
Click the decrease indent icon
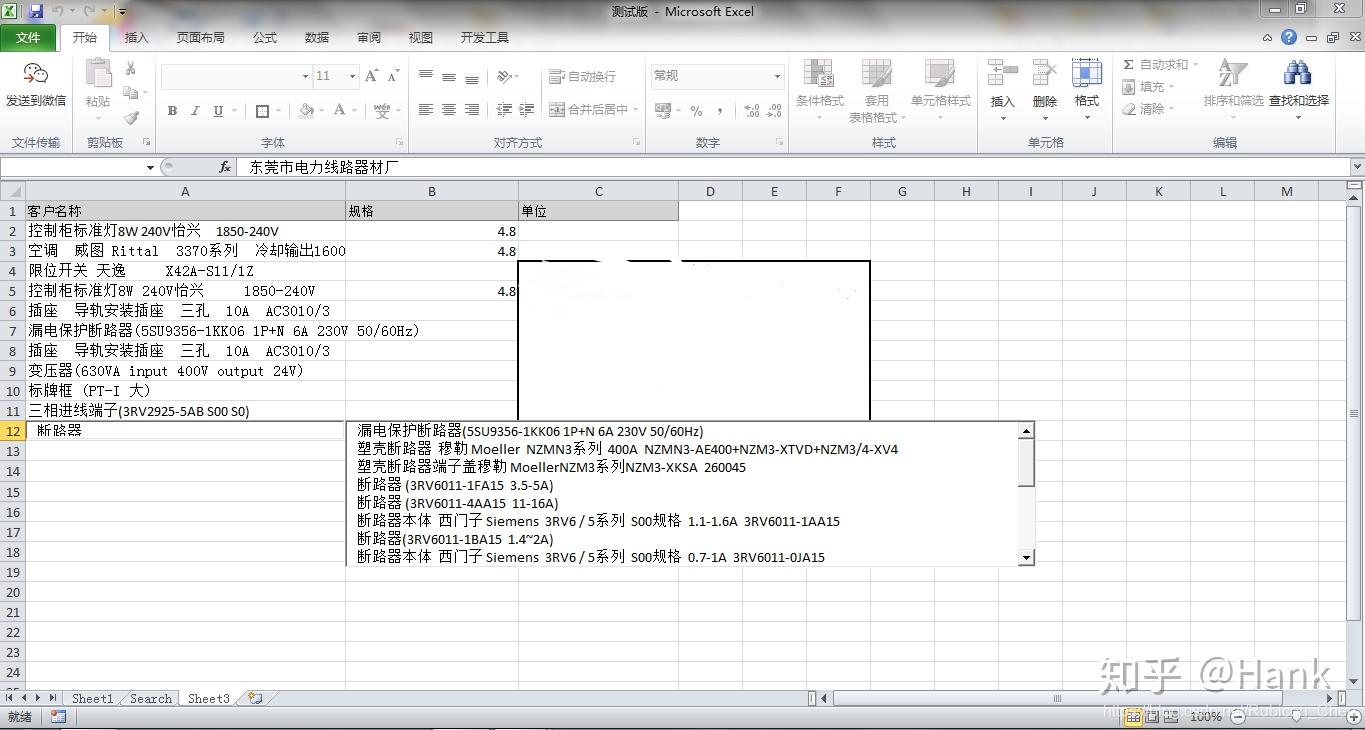click(504, 110)
